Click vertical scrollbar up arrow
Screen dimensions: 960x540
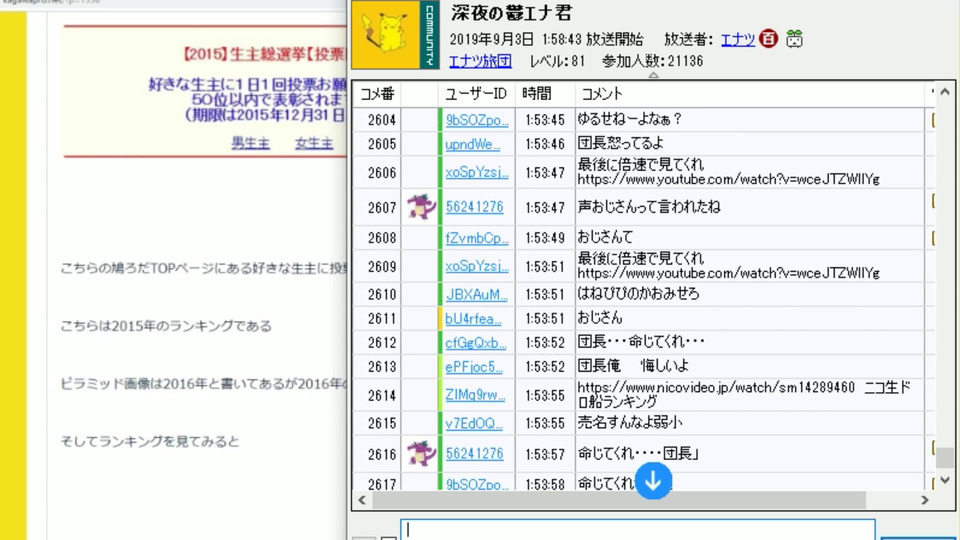(x=945, y=92)
